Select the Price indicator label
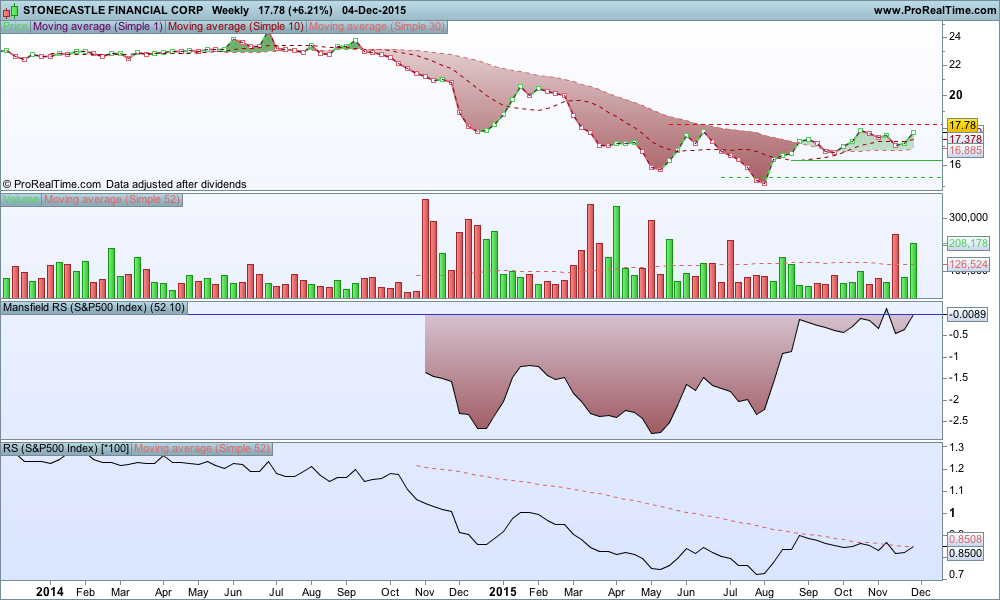The image size is (1000, 600). [x=15, y=27]
